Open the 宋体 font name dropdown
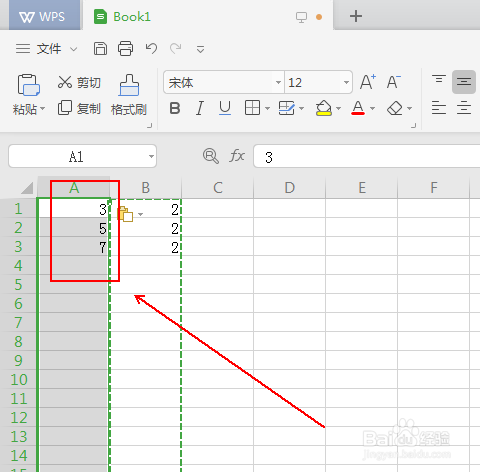 click(278, 82)
